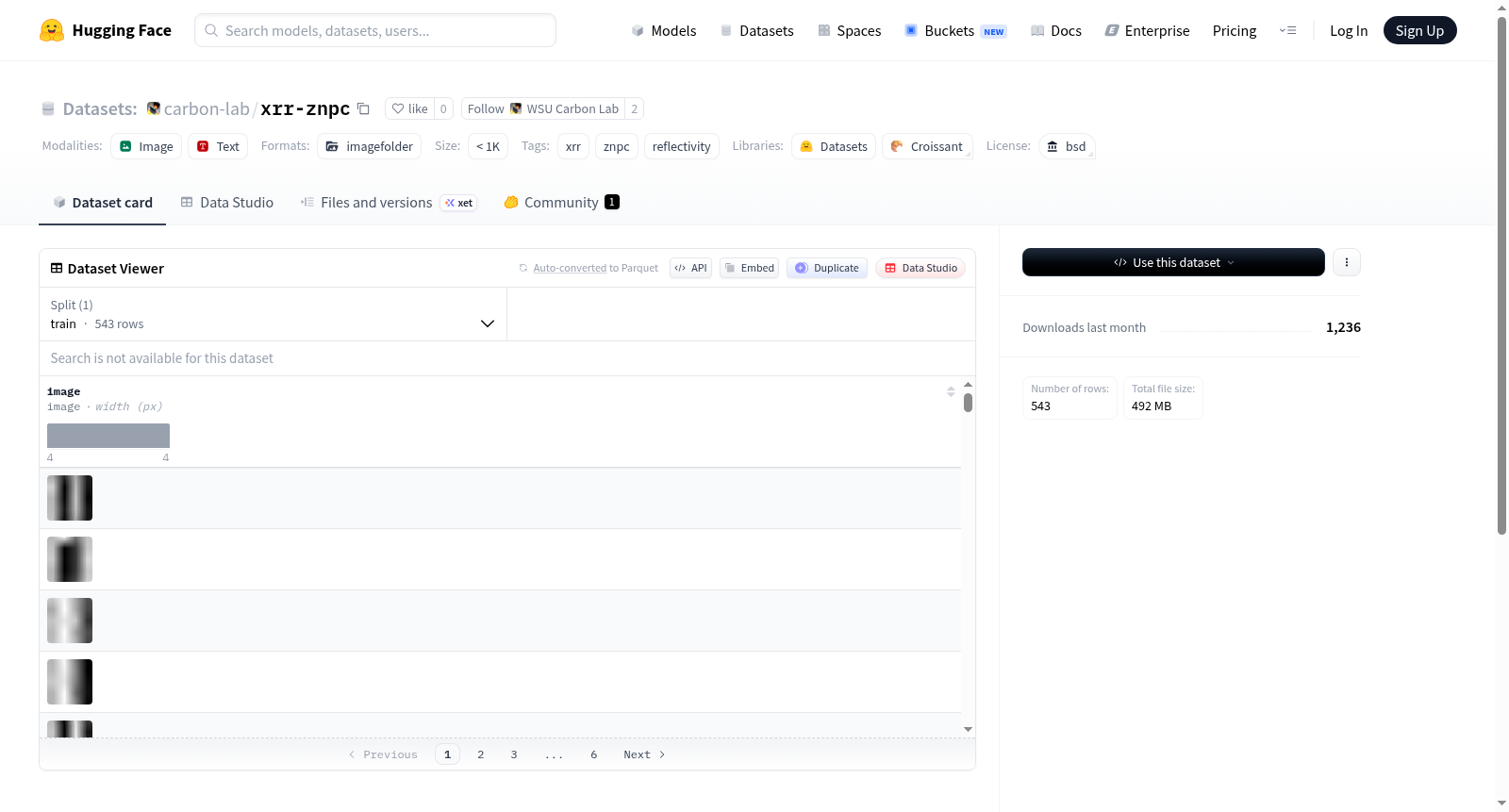Open the second image row thumbnail
The image size is (1509, 812).
click(x=70, y=559)
